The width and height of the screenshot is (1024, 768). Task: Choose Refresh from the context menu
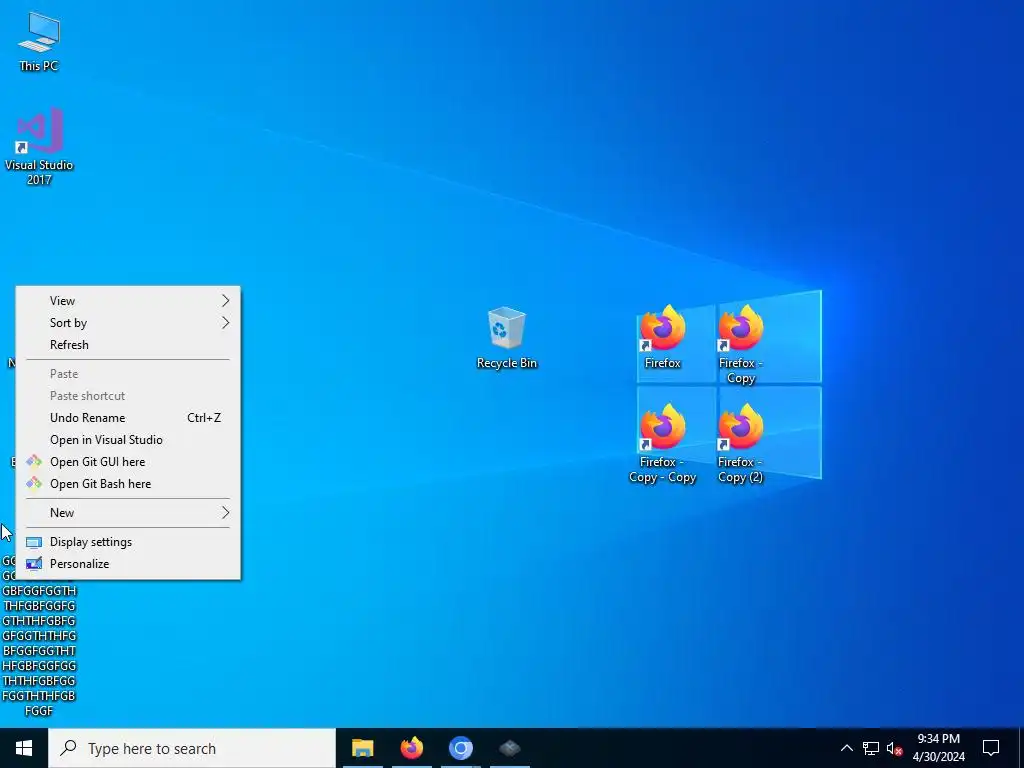[x=128, y=345]
